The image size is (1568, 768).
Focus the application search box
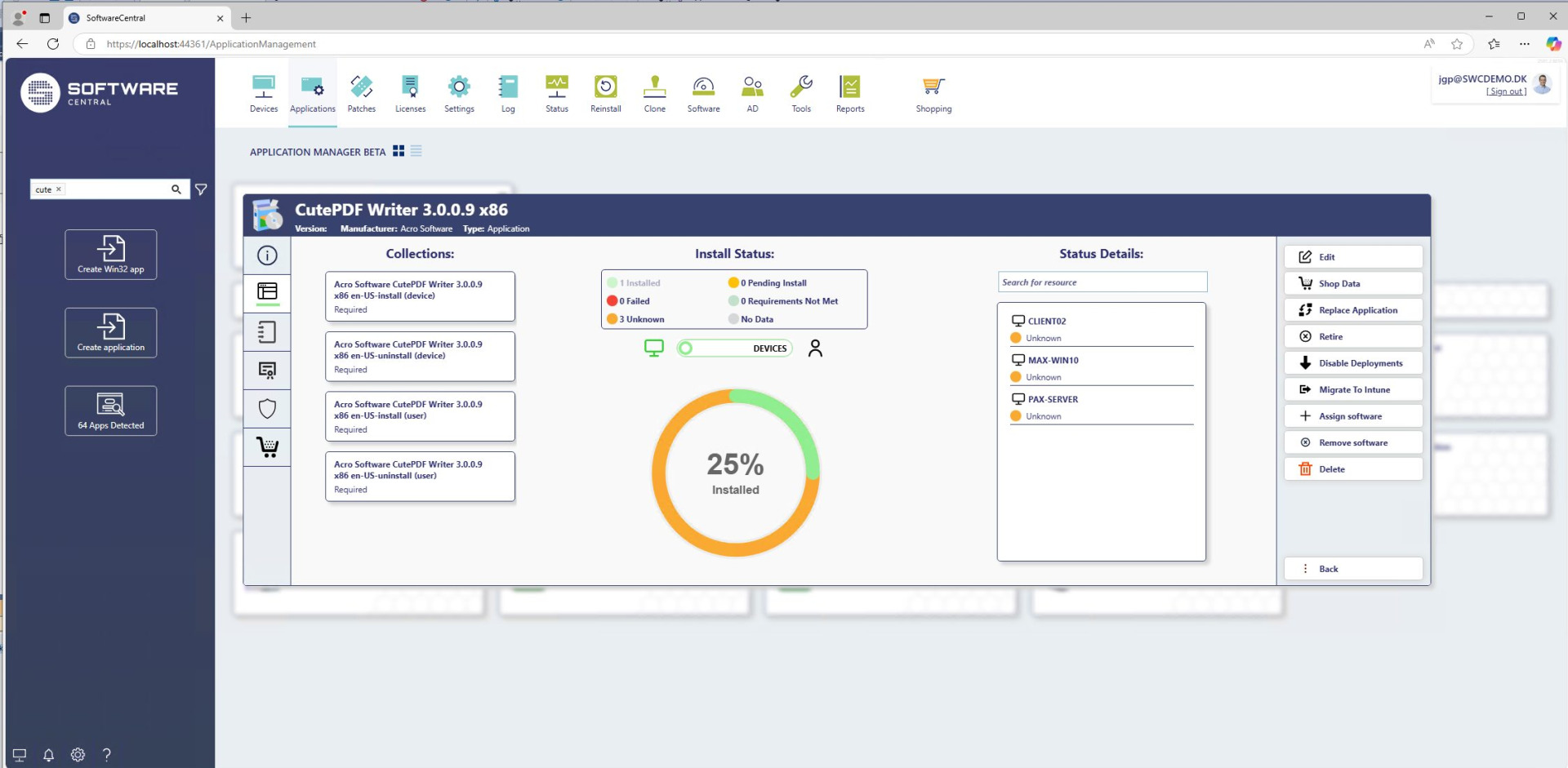(x=110, y=189)
